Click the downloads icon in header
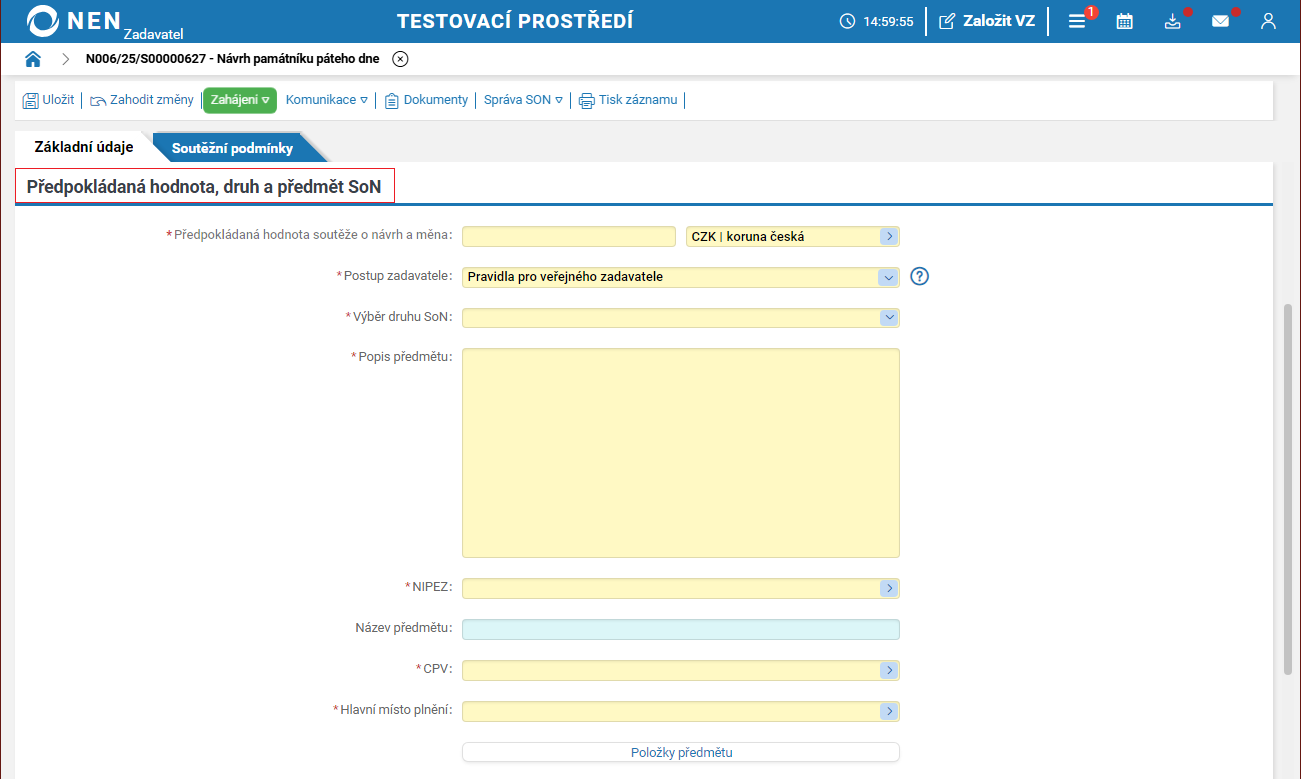The width and height of the screenshot is (1301, 779). [1173, 21]
